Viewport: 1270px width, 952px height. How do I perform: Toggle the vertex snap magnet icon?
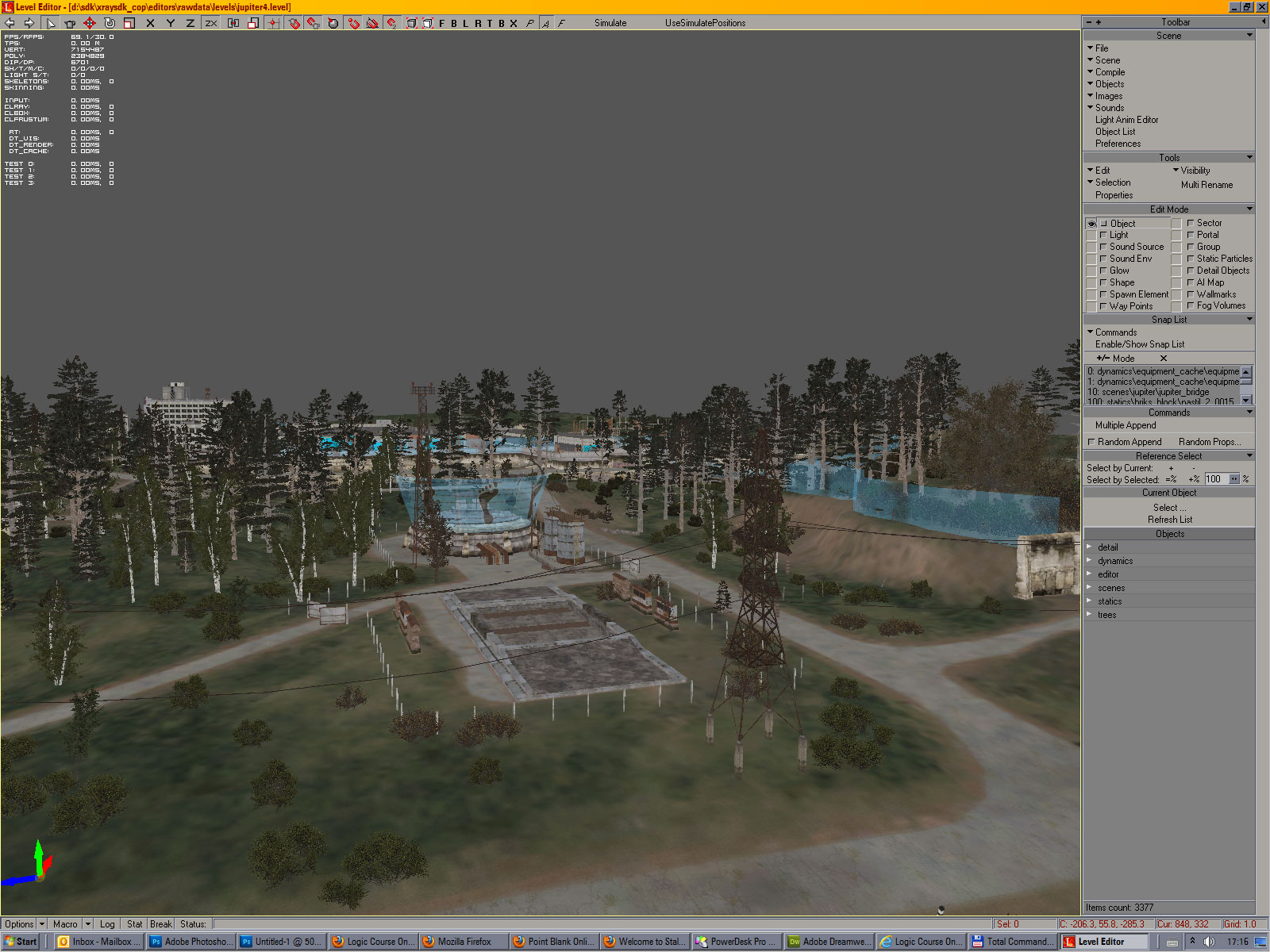point(354,23)
